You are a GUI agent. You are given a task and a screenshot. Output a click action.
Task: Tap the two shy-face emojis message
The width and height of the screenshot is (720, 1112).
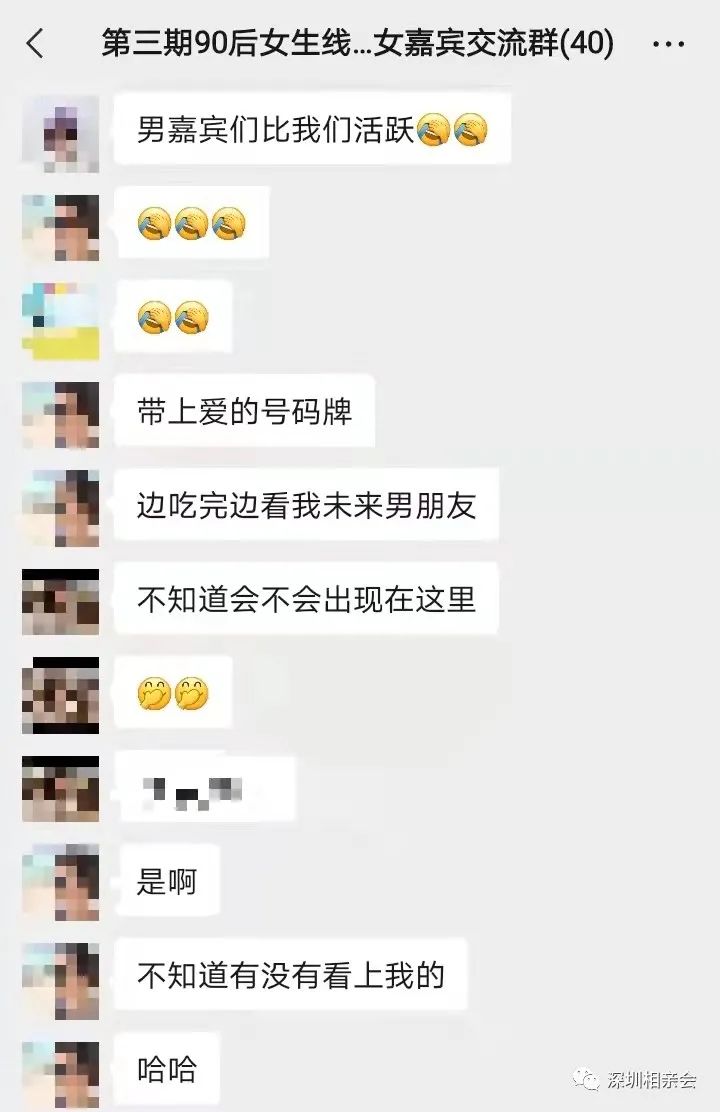(x=173, y=694)
